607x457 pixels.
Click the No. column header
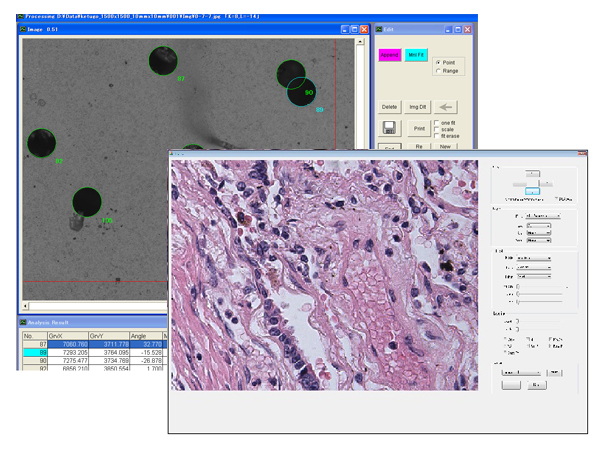click(35, 336)
